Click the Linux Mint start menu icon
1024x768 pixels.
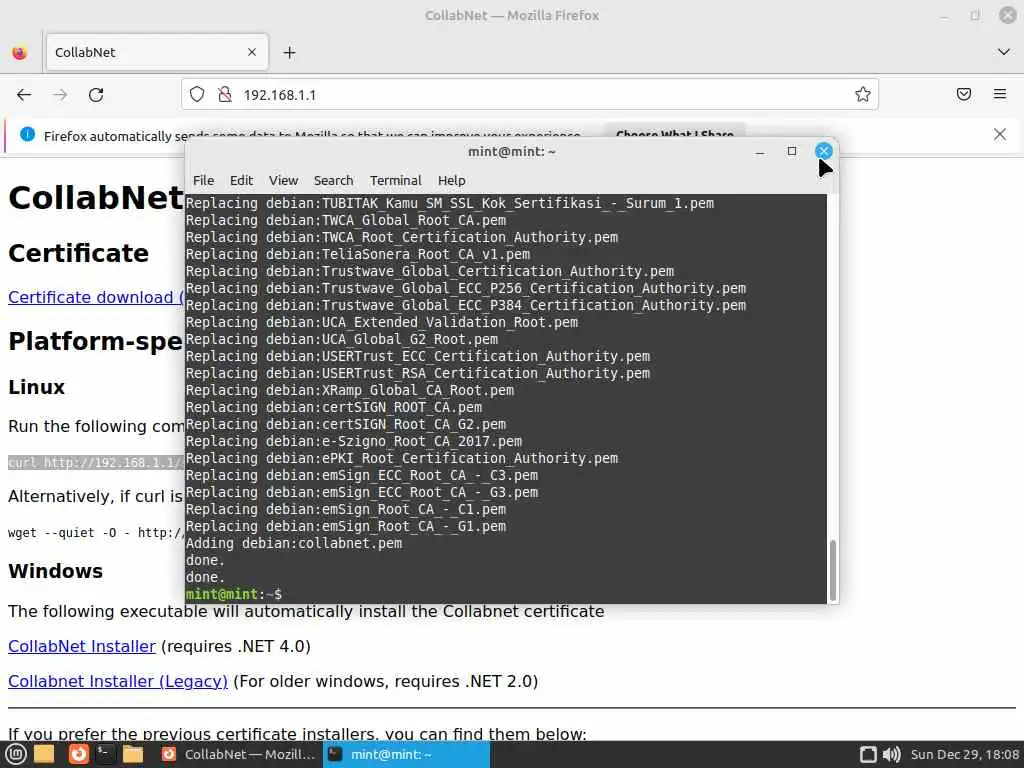(16, 754)
